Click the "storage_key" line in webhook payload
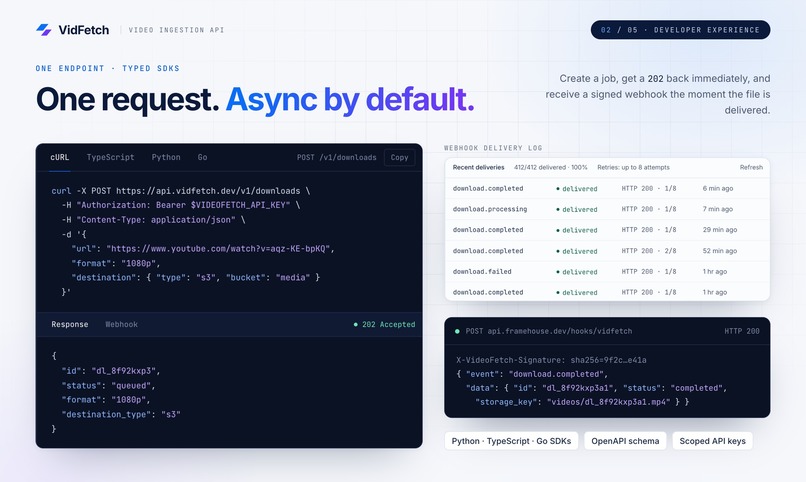 pyautogui.click(x=582, y=402)
